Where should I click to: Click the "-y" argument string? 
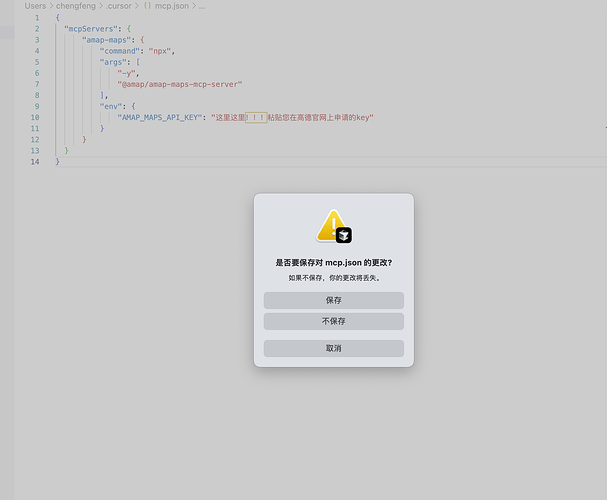[x=126, y=73]
